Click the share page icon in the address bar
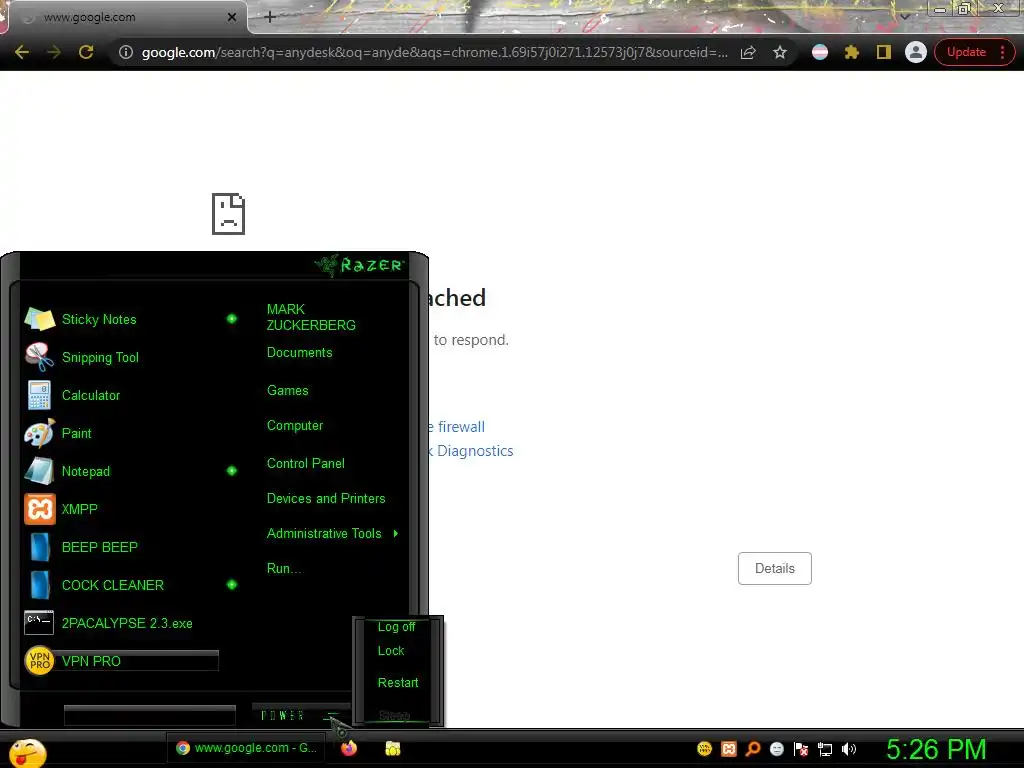The height and width of the screenshot is (768, 1024). 748,52
